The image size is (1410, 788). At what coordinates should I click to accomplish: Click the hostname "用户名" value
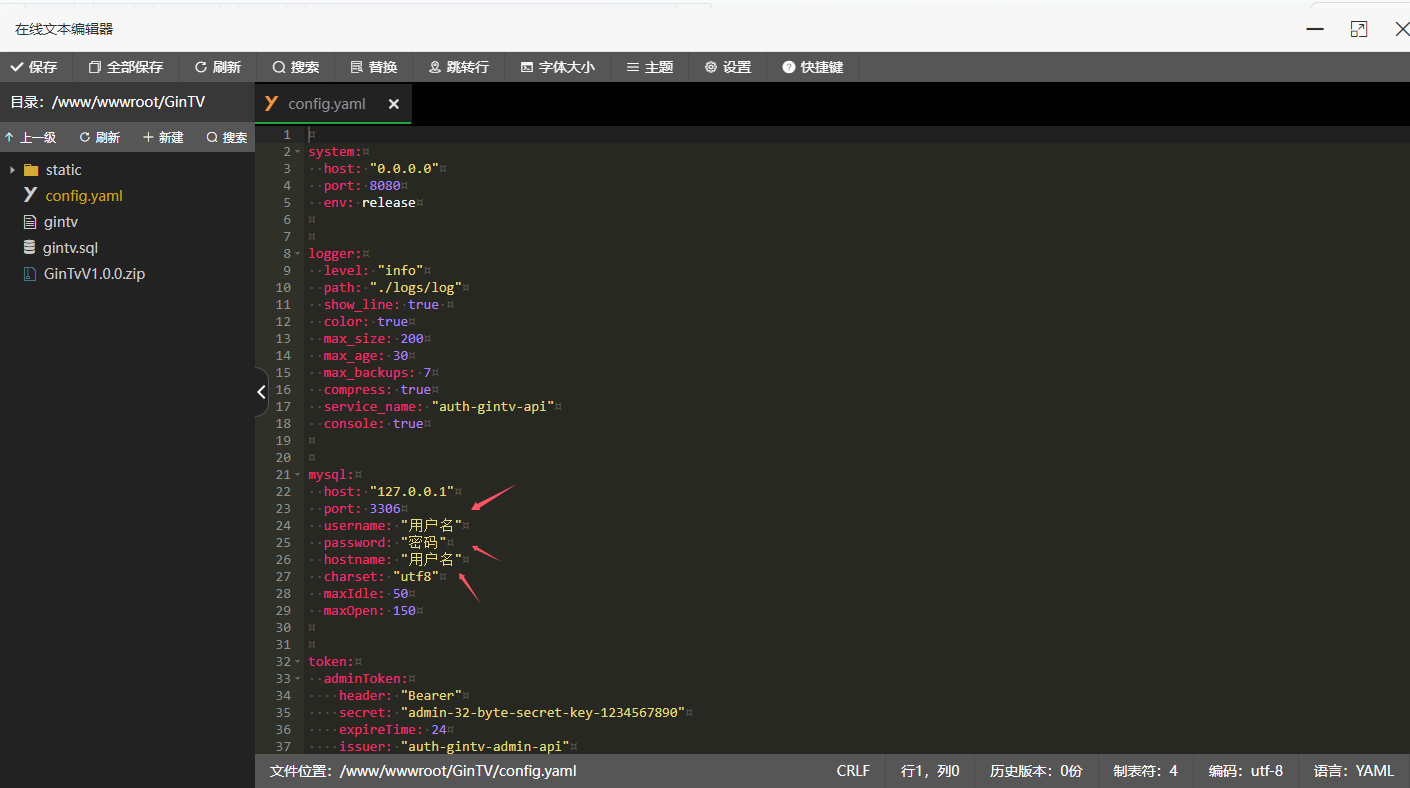[431, 560]
